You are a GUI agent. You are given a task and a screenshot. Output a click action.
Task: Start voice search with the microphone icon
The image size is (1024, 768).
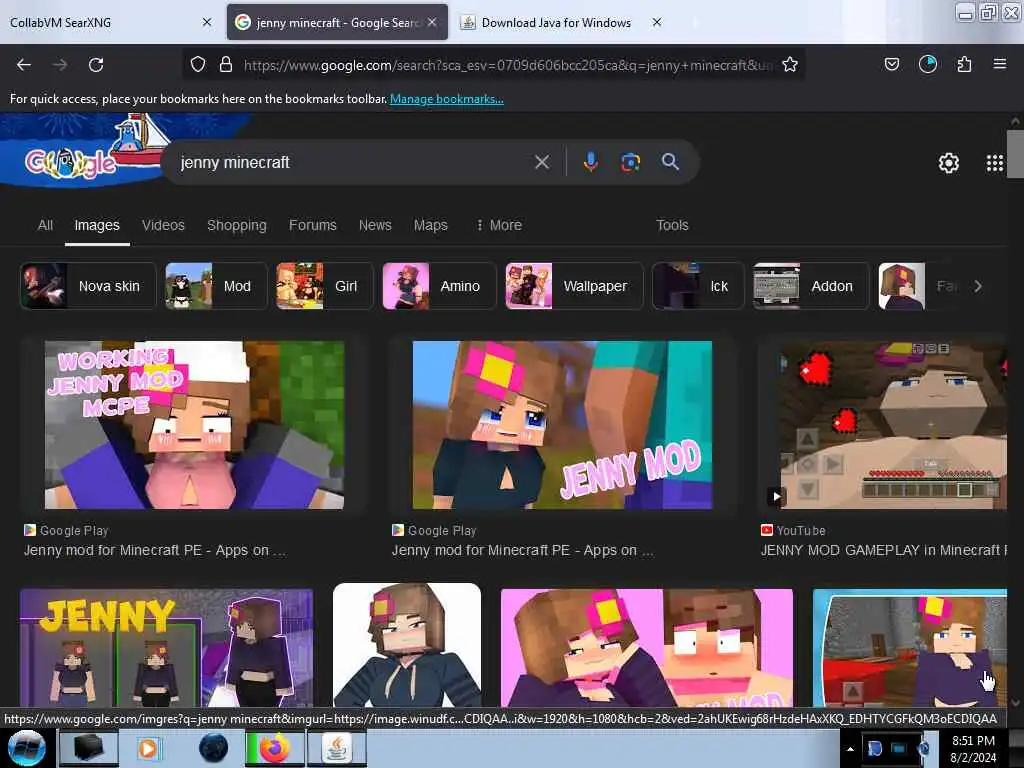tap(590, 162)
